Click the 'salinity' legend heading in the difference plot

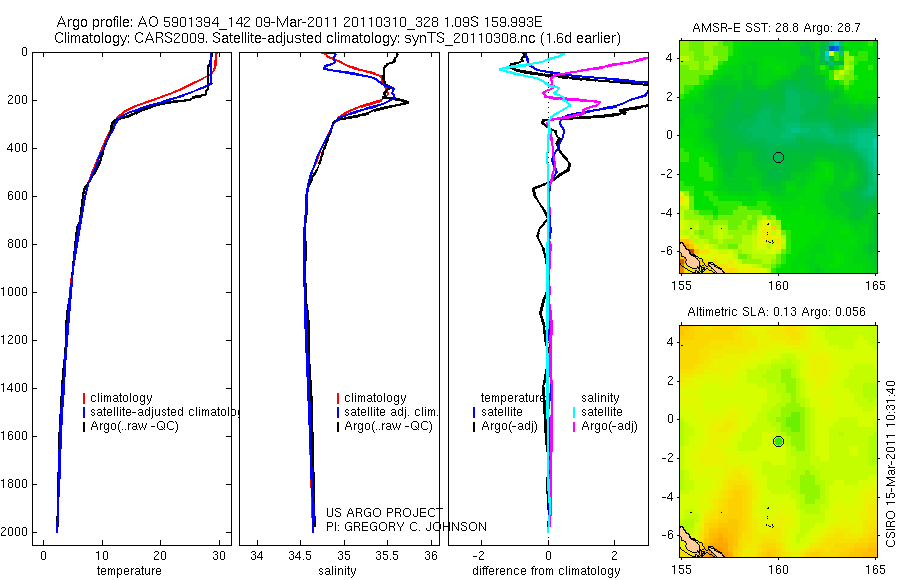tap(600, 398)
